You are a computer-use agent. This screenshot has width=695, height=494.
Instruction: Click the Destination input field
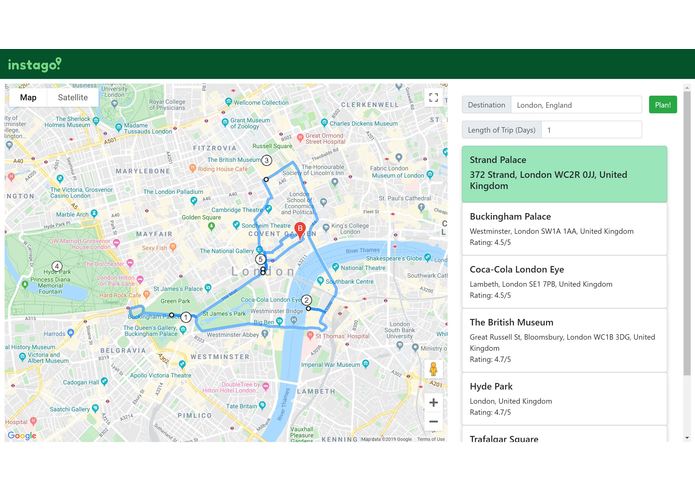tap(576, 105)
